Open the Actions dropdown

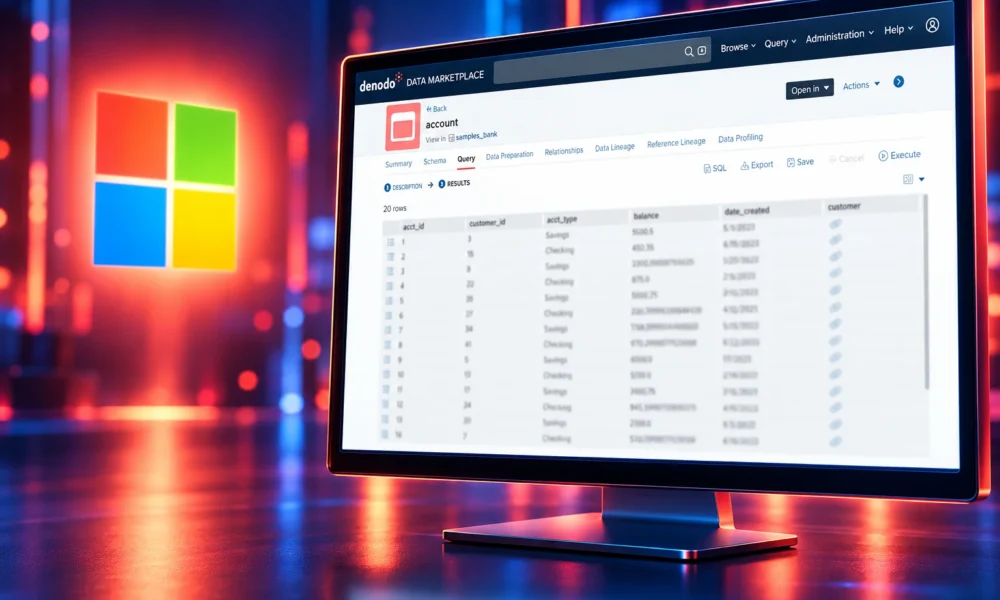point(861,85)
